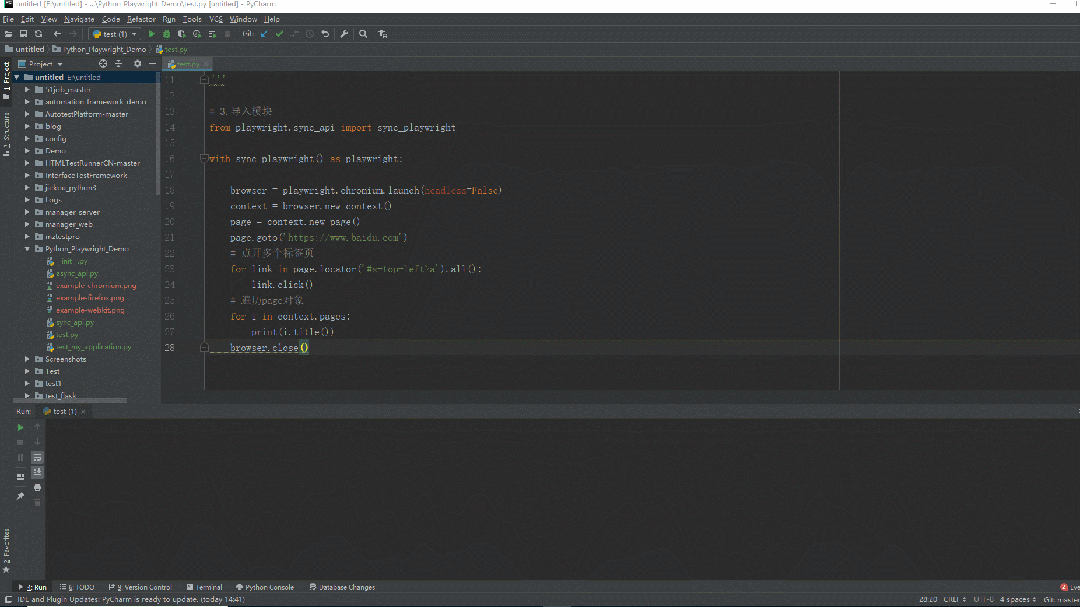Open the Project view dropdown
The height and width of the screenshot is (607, 1080).
41,63
